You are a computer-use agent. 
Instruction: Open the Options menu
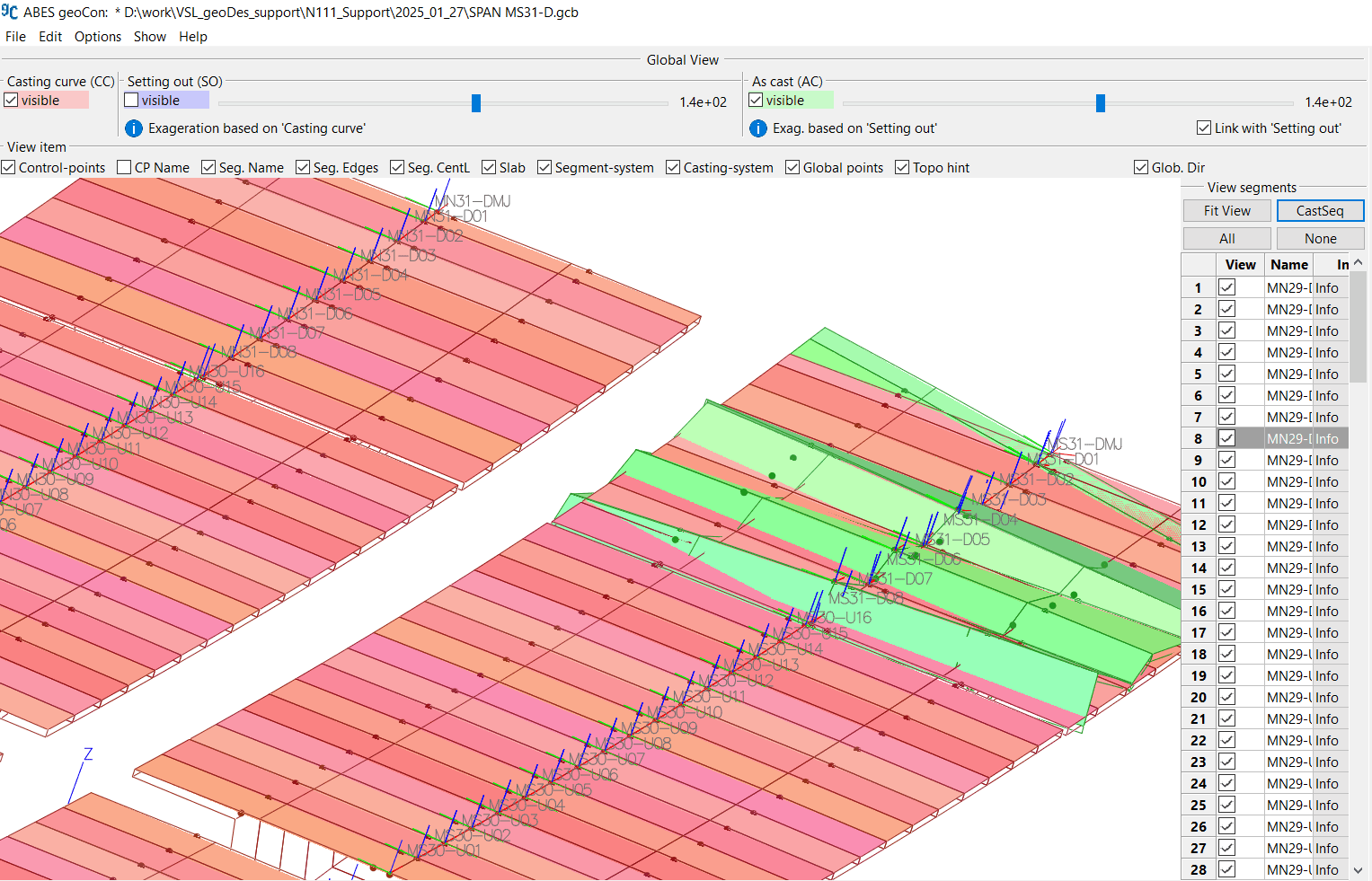97,36
